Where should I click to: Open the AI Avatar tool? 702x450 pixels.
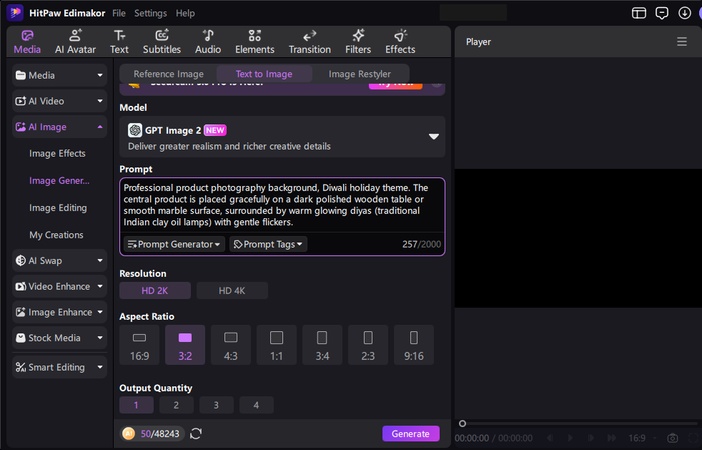pyautogui.click(x=75, y=42)
